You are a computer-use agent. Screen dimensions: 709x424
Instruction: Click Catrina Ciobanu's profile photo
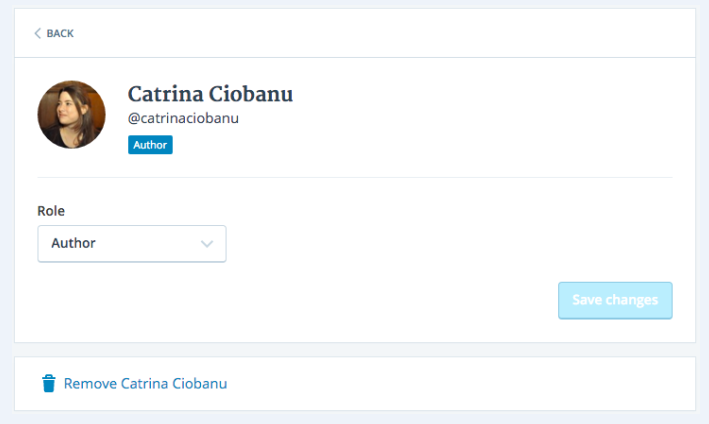pyautogui.click(x=72, y=115)
